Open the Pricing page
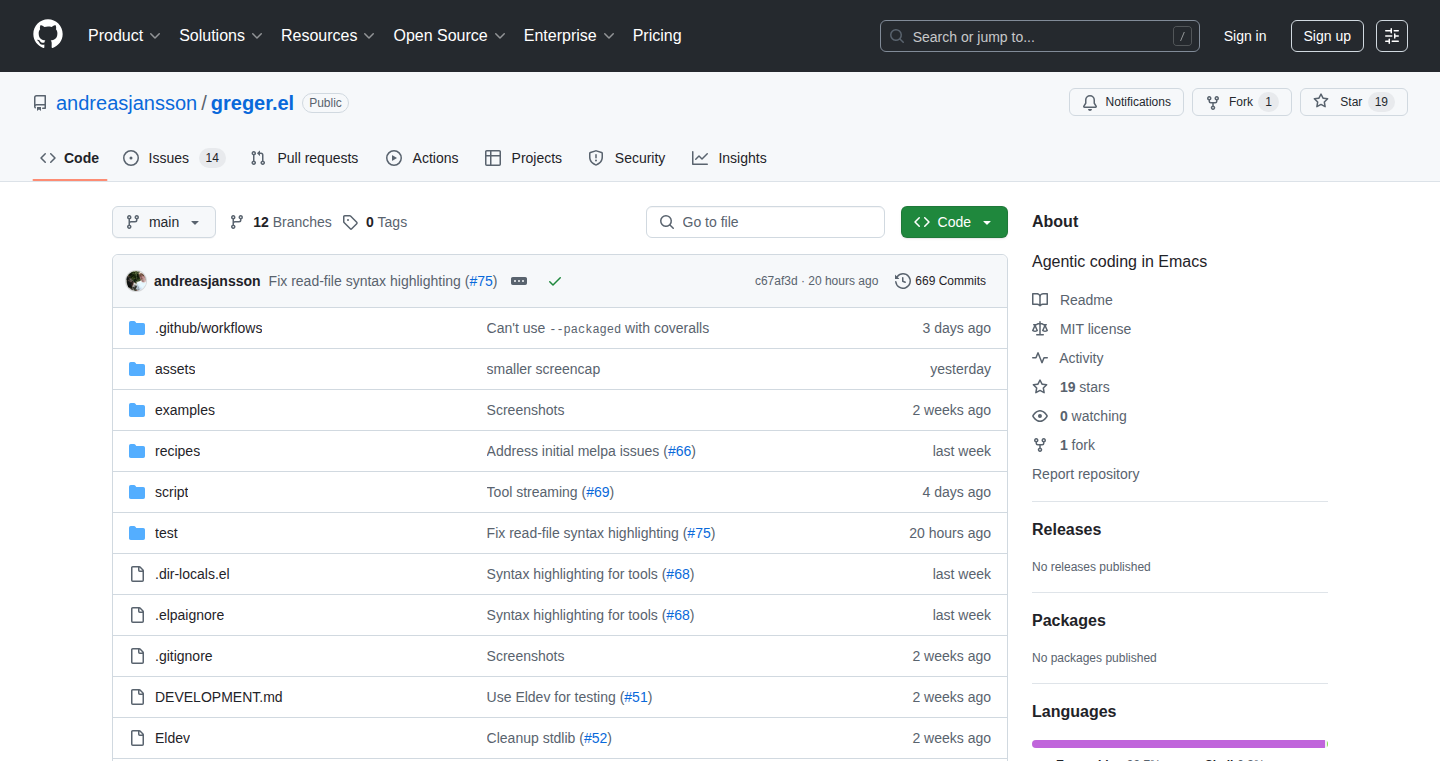 [657, 36]
